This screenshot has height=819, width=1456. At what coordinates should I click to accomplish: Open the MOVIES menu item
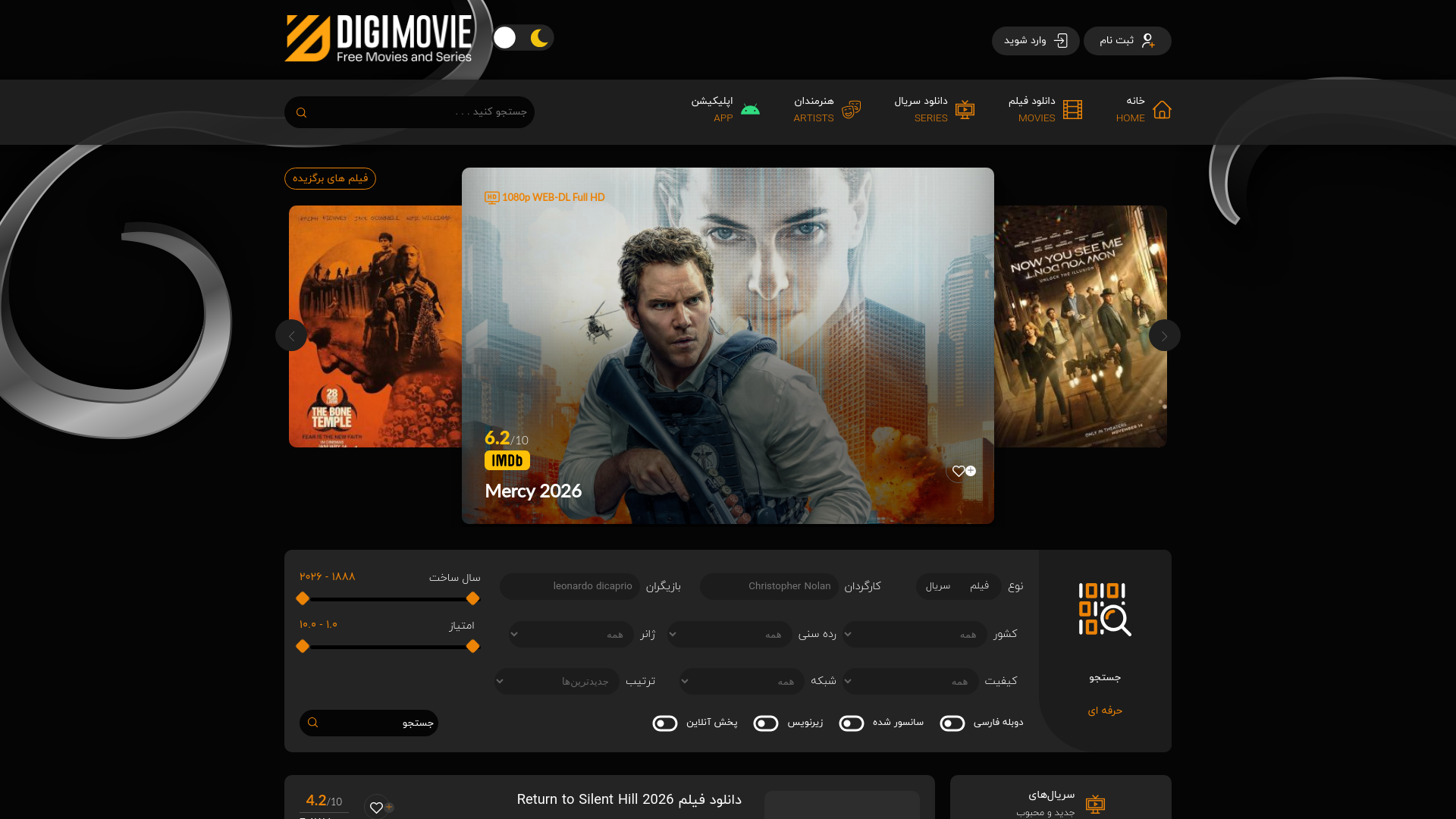point(1031,110)
